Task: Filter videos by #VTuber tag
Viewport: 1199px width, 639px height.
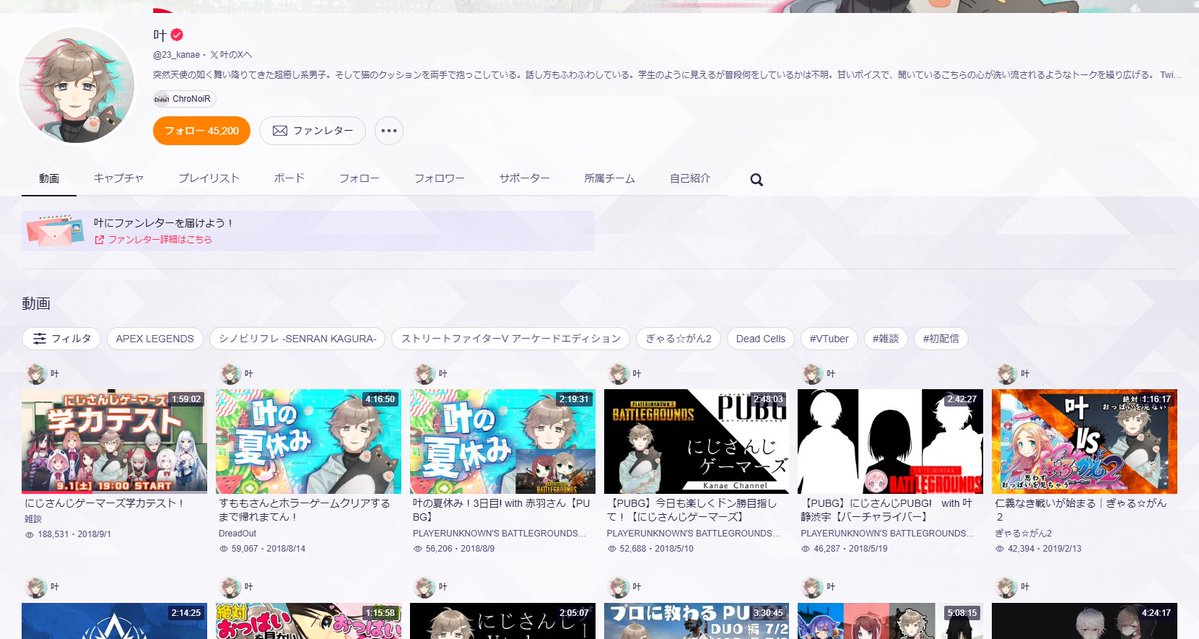Action: coord(829,339)
